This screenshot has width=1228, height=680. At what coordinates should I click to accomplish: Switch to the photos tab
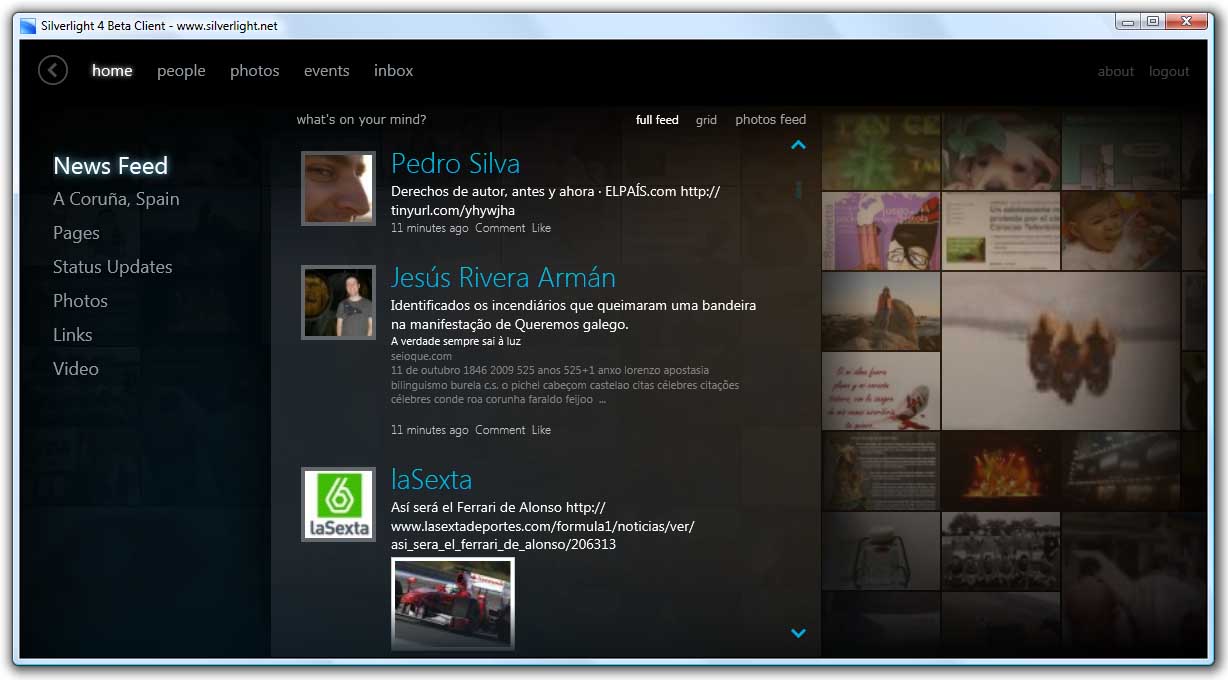coord(255,71)
